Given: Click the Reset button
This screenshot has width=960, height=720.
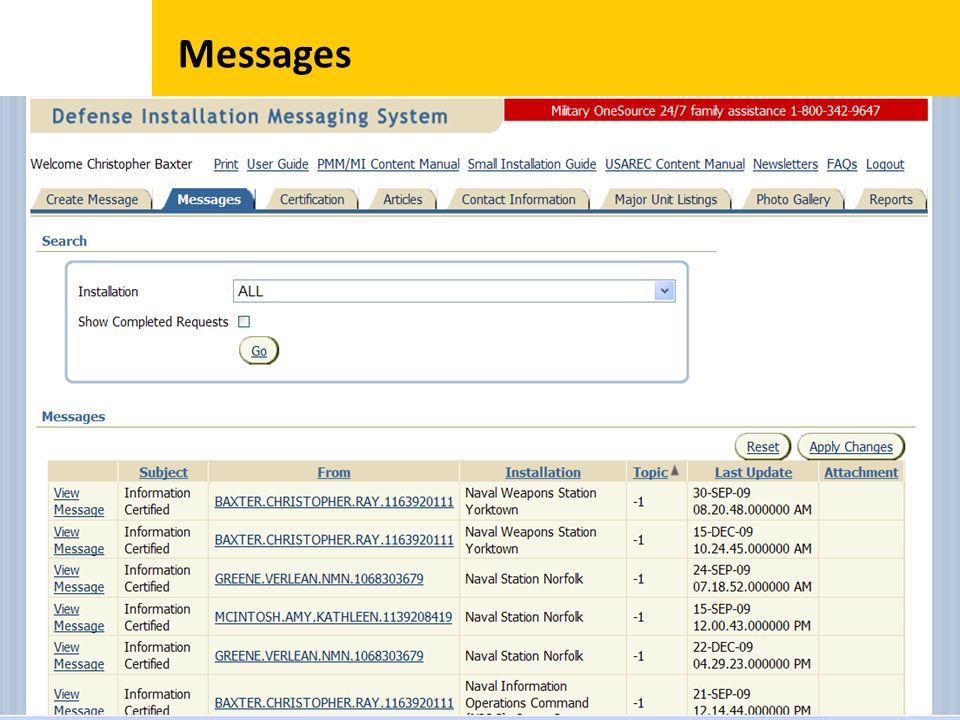Looking at the screenshot, I should coord(763,447).
